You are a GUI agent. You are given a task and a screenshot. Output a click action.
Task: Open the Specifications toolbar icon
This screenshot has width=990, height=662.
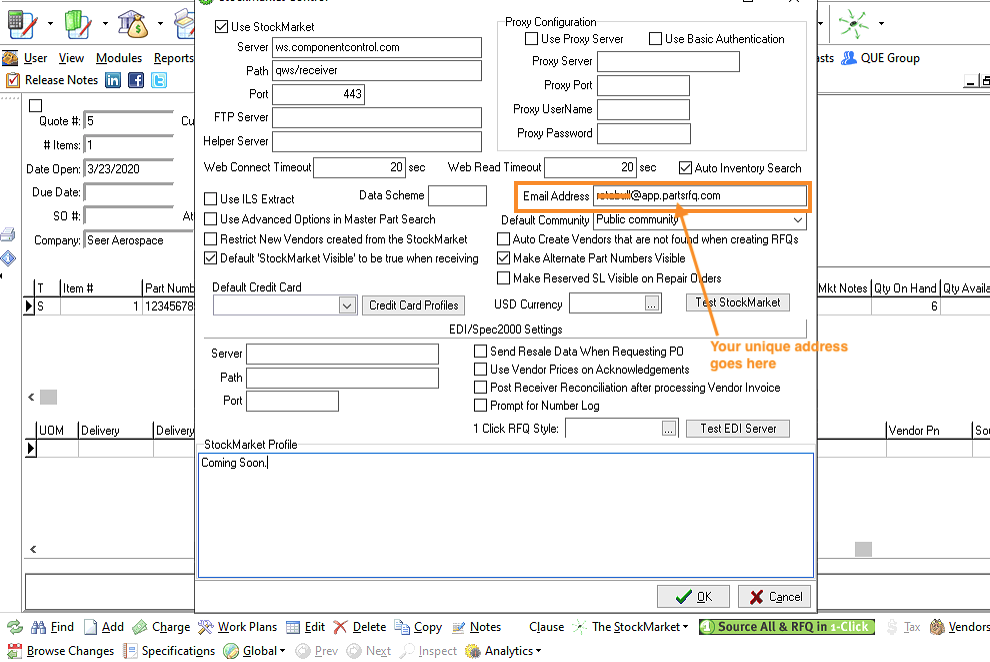point(130,651)
